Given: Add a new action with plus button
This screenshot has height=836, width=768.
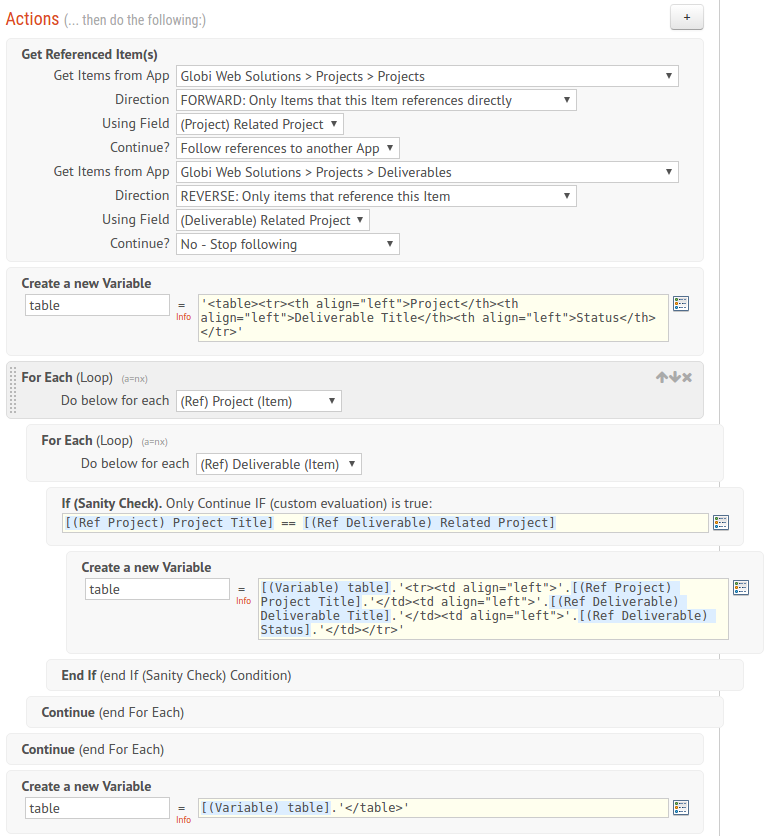Looking at the screenshot, I should click(x=686, y=18).
